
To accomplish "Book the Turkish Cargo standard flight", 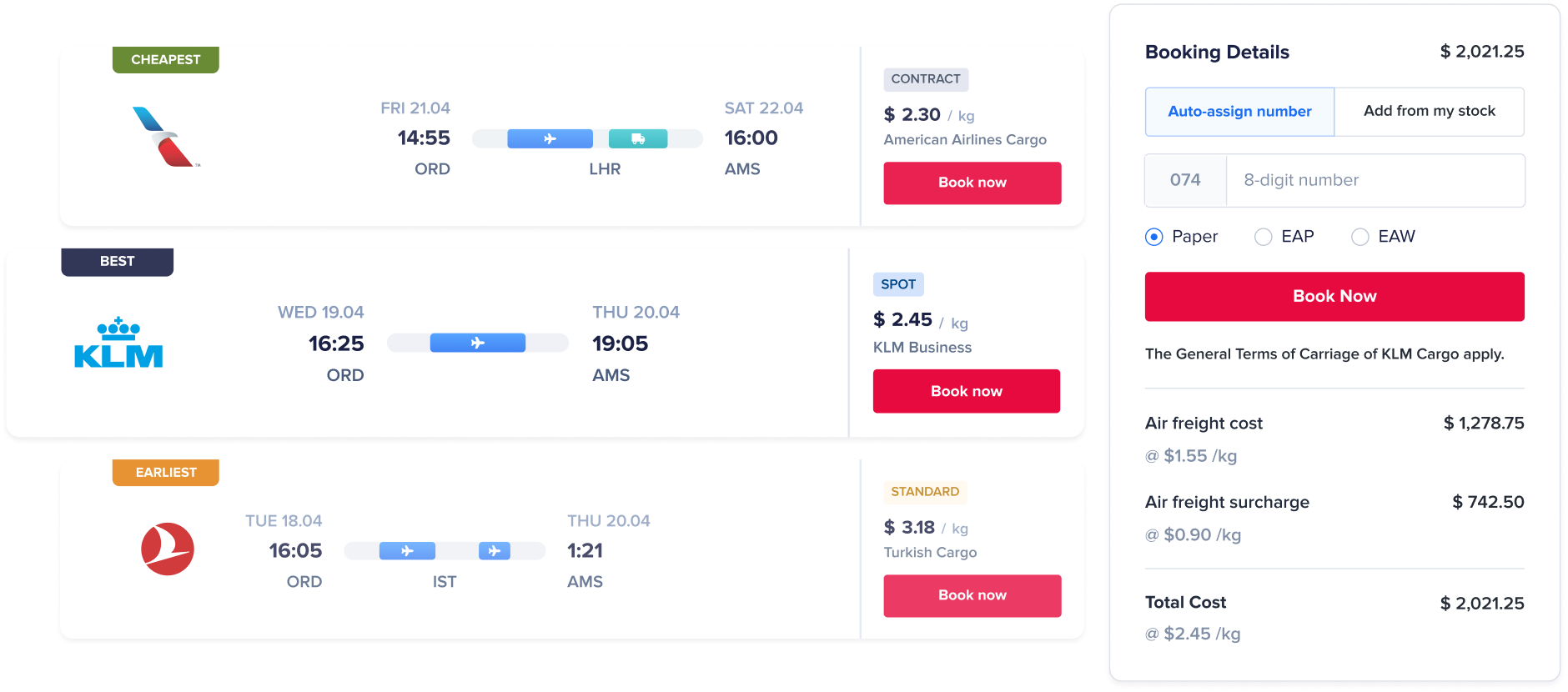I will click(971, 595).
